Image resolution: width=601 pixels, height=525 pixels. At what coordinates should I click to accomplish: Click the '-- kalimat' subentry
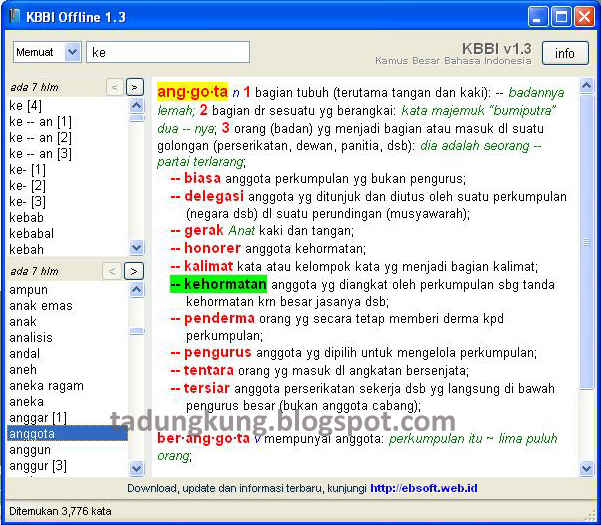pos(202,266)
